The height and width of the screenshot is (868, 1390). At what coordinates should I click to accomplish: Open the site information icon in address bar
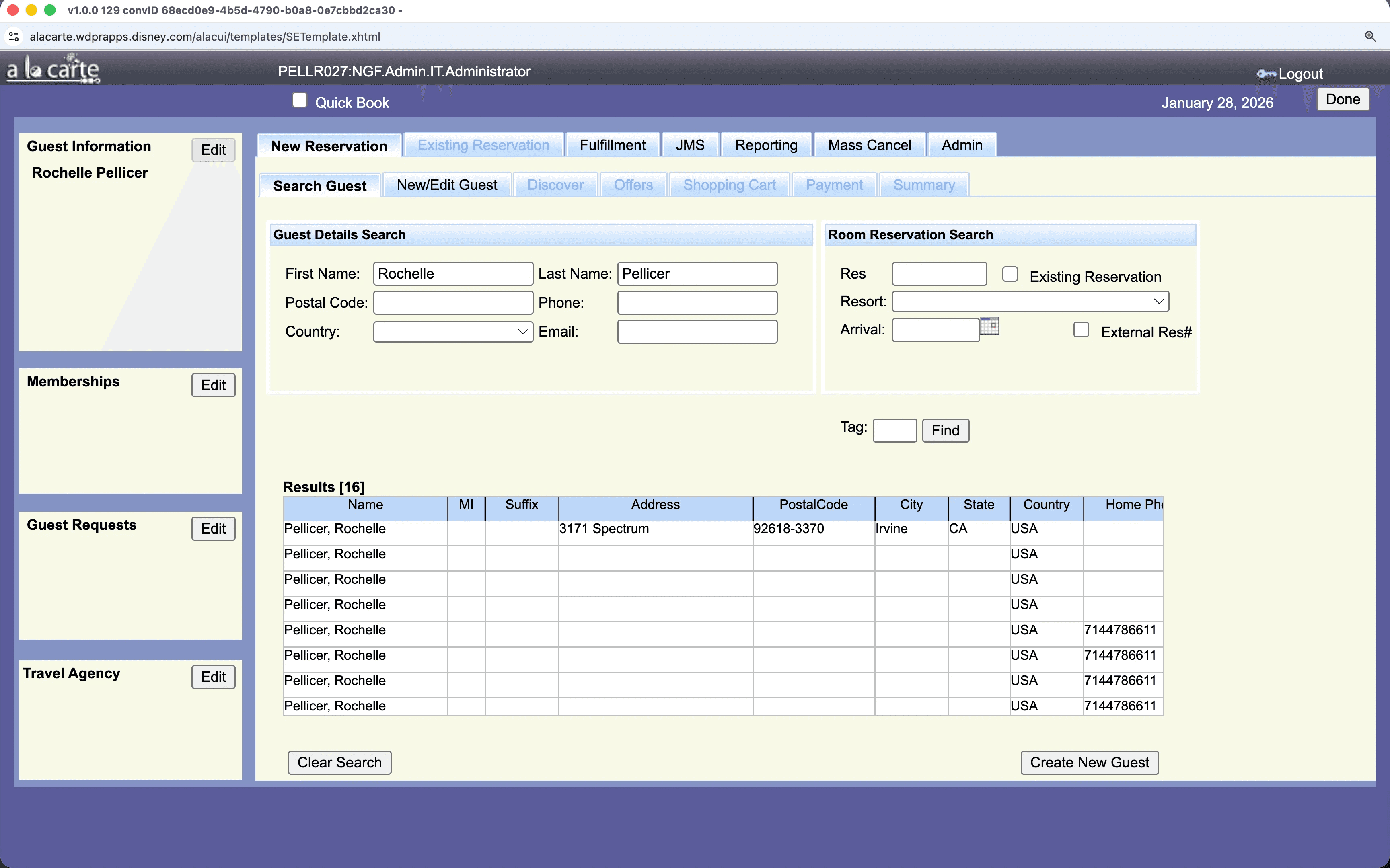pyautogui.click(x=14, y=37)
